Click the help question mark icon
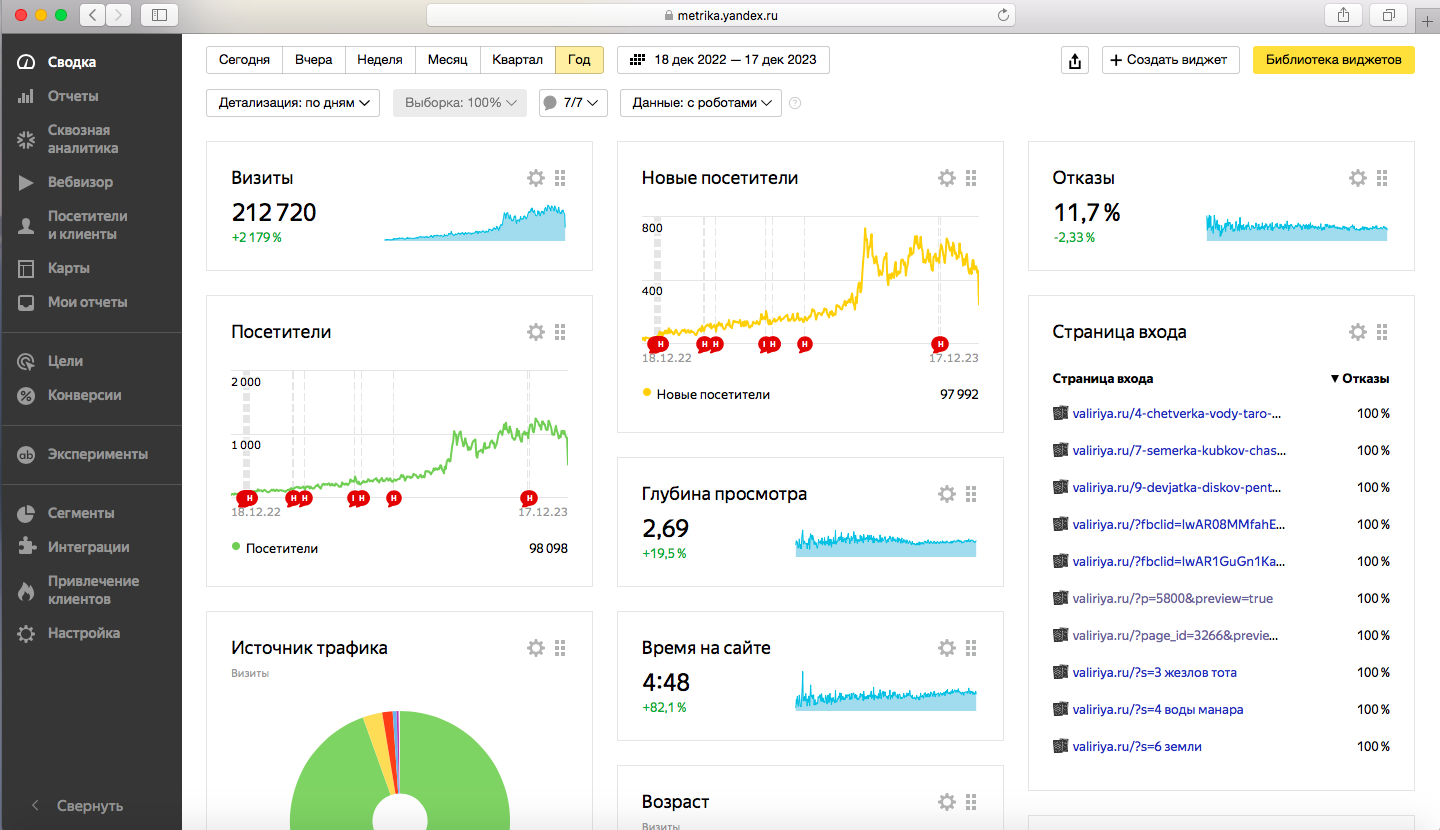This screenshot has height=830, width=1440. click(x=795, y=103)
